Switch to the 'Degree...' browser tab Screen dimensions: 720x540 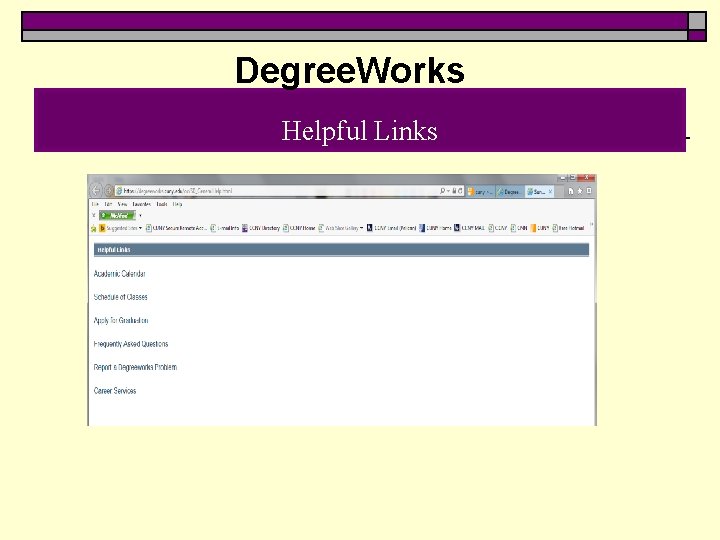[x=510, y=191]
